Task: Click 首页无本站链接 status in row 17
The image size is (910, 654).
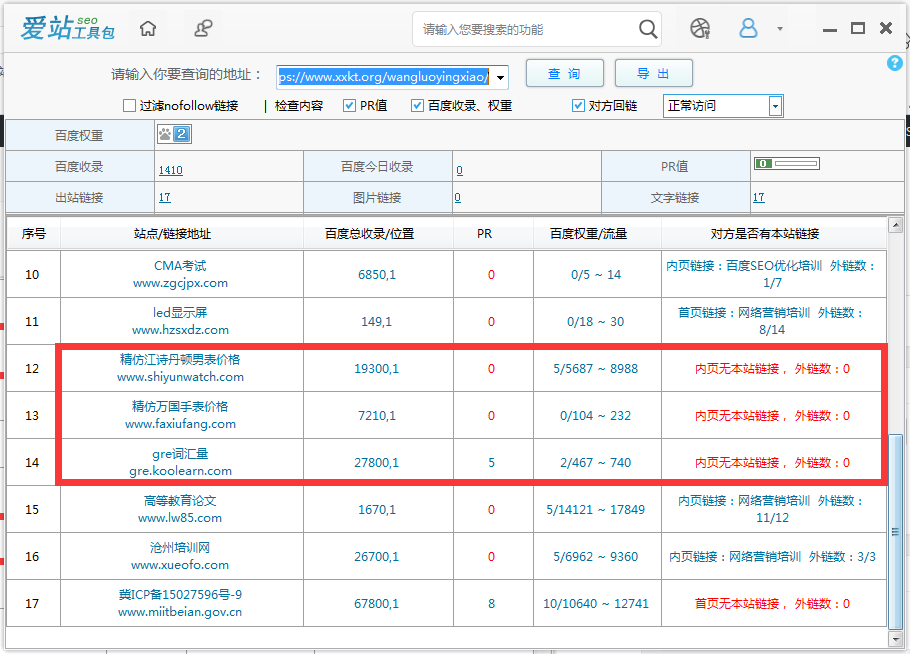Action: (x=772, y=604)
